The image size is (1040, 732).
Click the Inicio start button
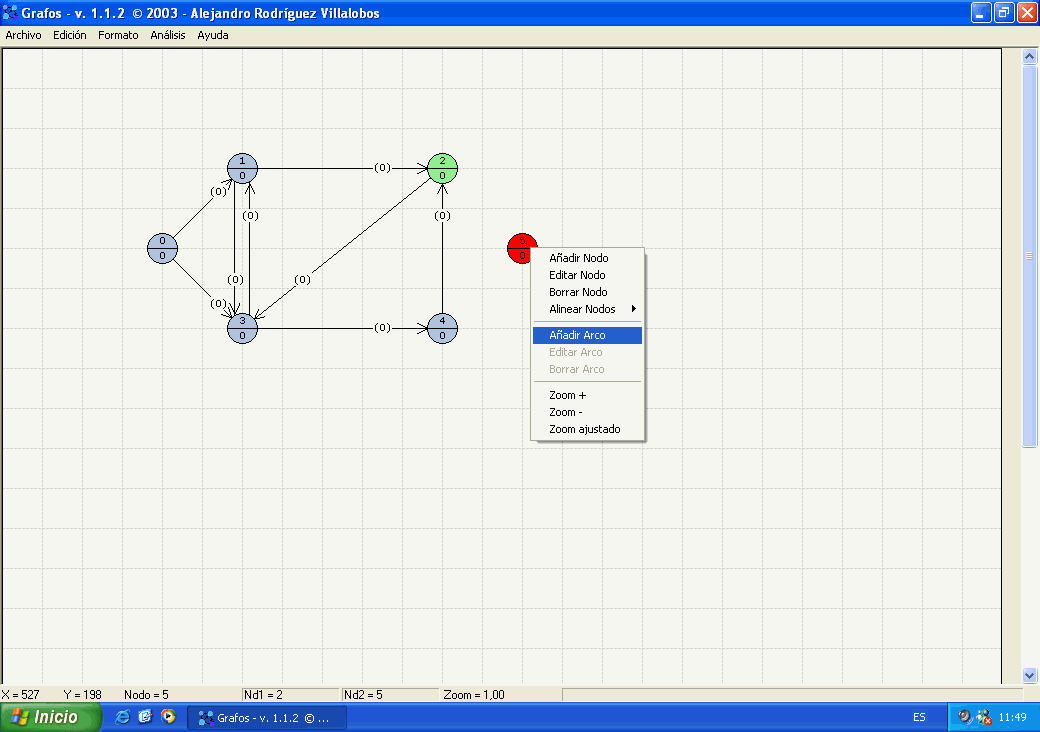51,717
